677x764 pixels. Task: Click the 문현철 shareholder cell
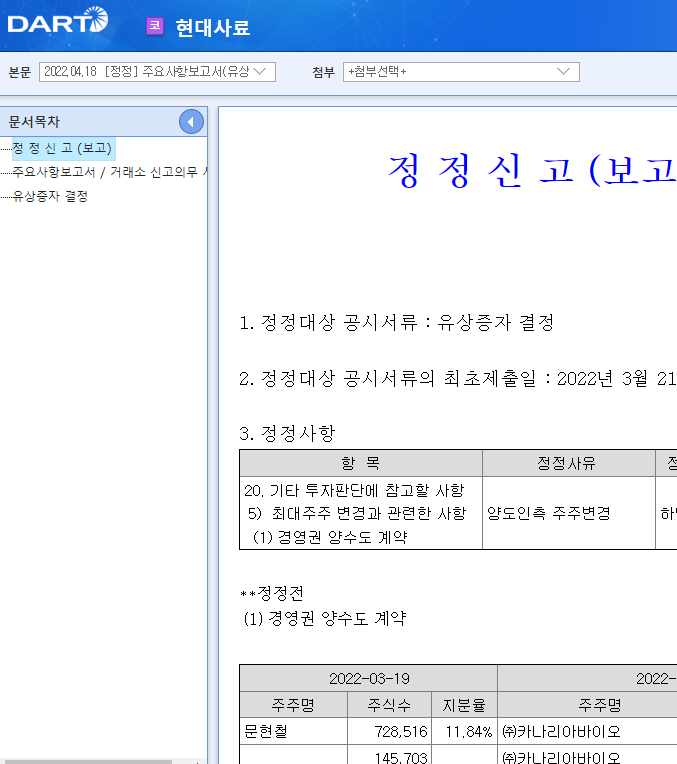point(293,731)
